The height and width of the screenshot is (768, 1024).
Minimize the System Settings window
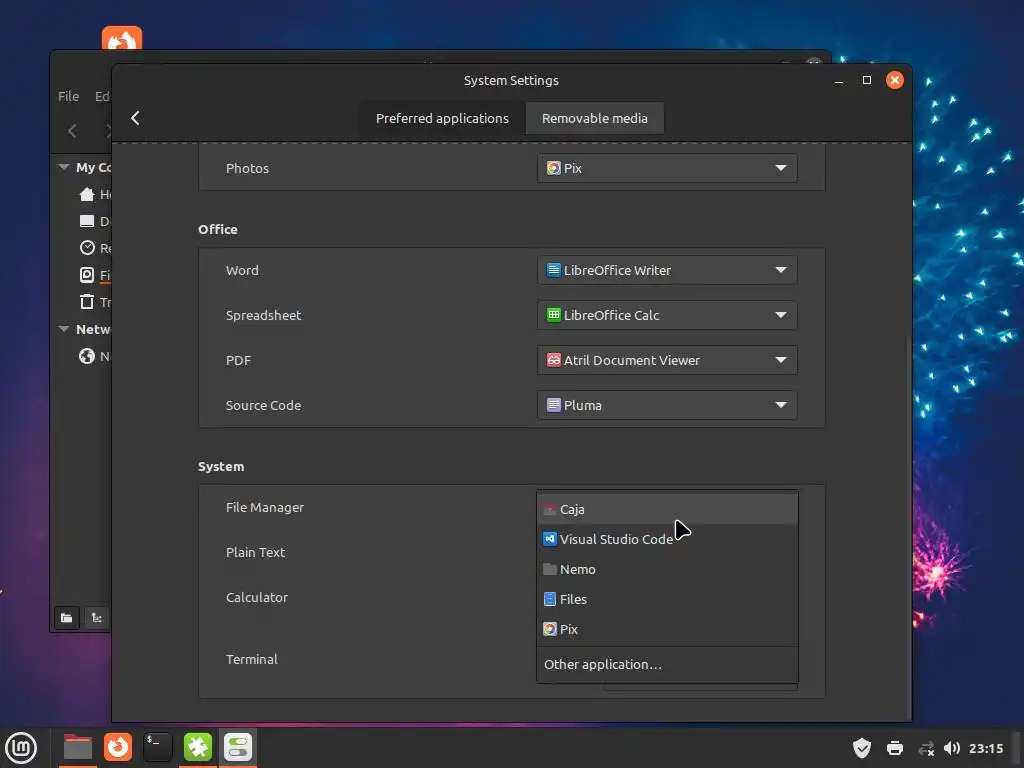click(x=839, y=80)
